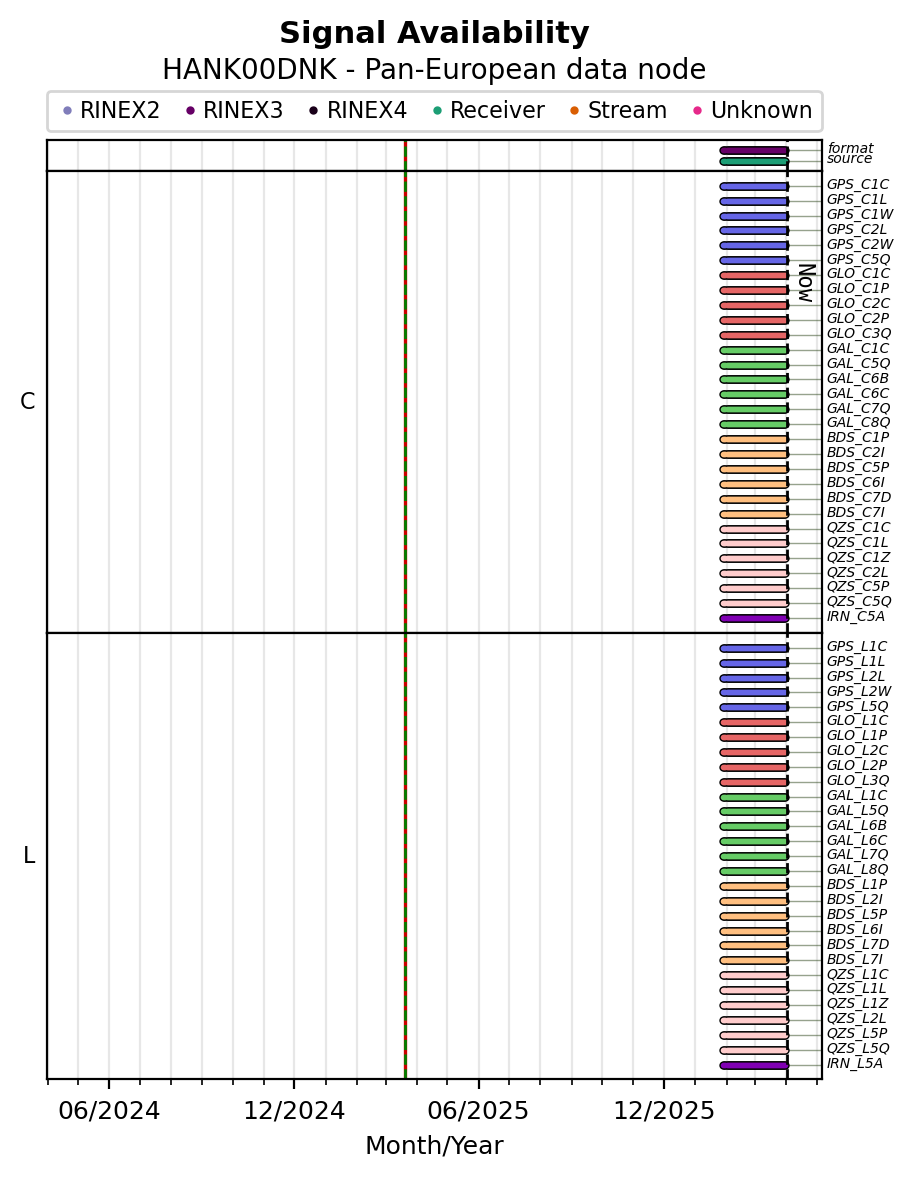Viewport: 914px width, 1178px height.
Task: Click the GAL_L1C green signal bar
Action: (x=754, y=797)
